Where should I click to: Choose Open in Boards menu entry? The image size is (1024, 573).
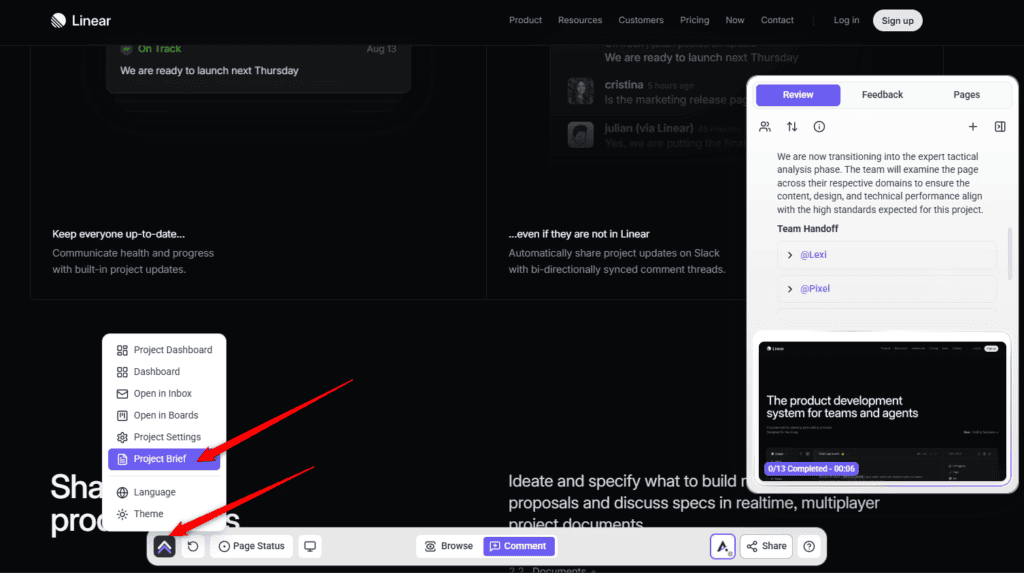tap(164, 416)
